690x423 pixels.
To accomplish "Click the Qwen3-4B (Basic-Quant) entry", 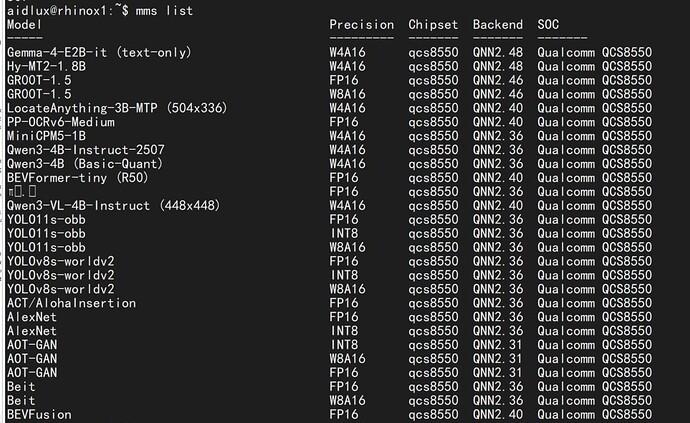I will pos(85,164).
